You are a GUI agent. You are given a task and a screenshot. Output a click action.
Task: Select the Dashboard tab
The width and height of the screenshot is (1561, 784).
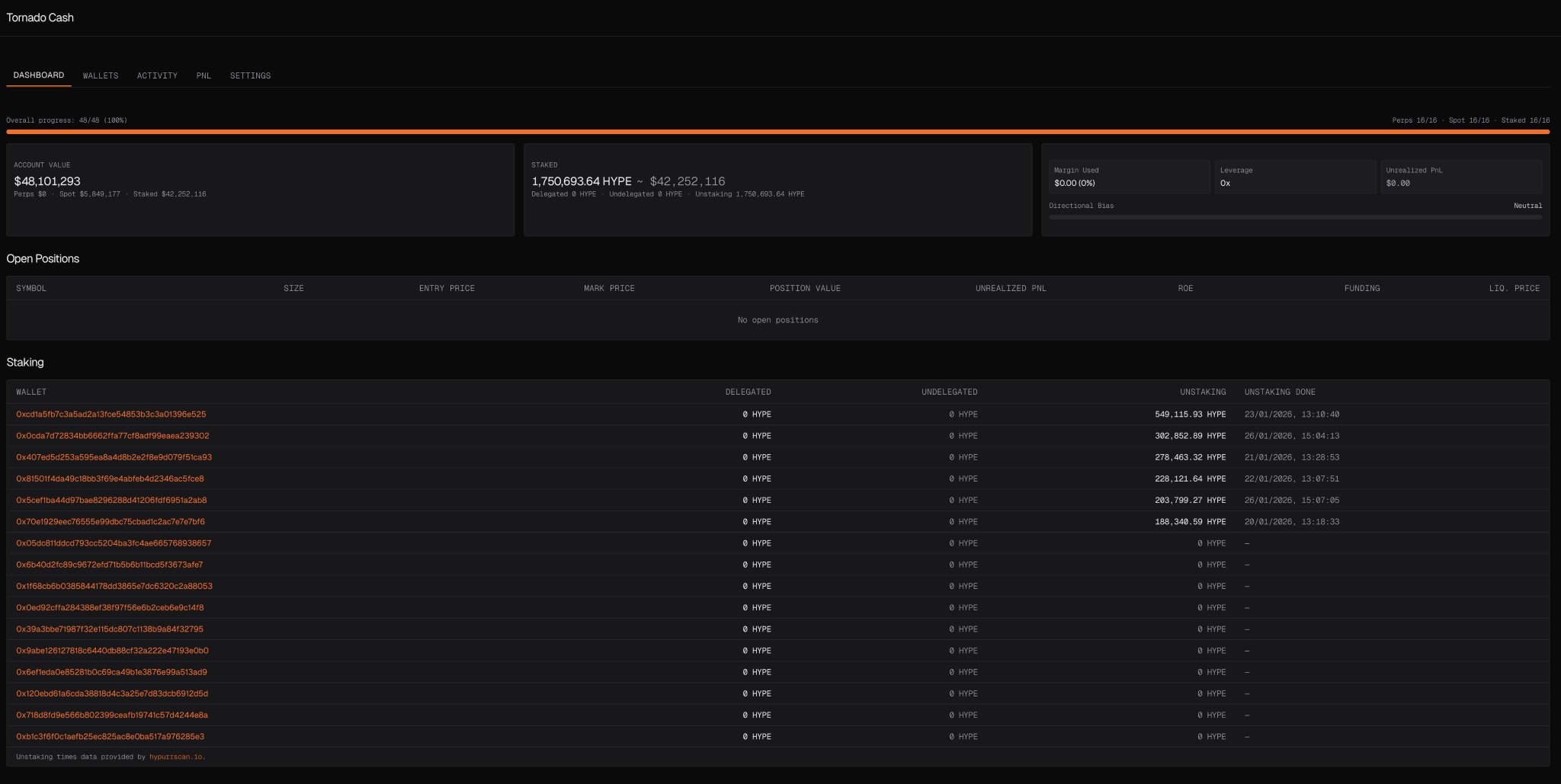pos(39,75)
